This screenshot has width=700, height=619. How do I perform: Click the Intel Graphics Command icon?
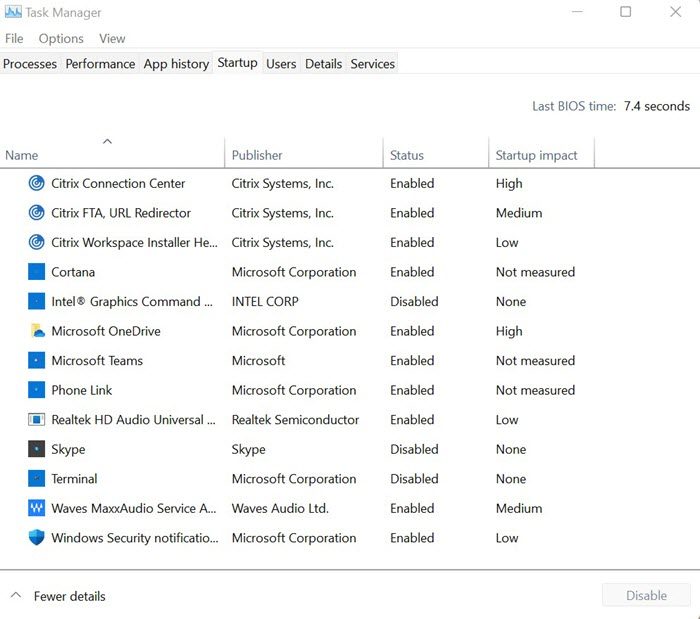click(x=37, y=301)
